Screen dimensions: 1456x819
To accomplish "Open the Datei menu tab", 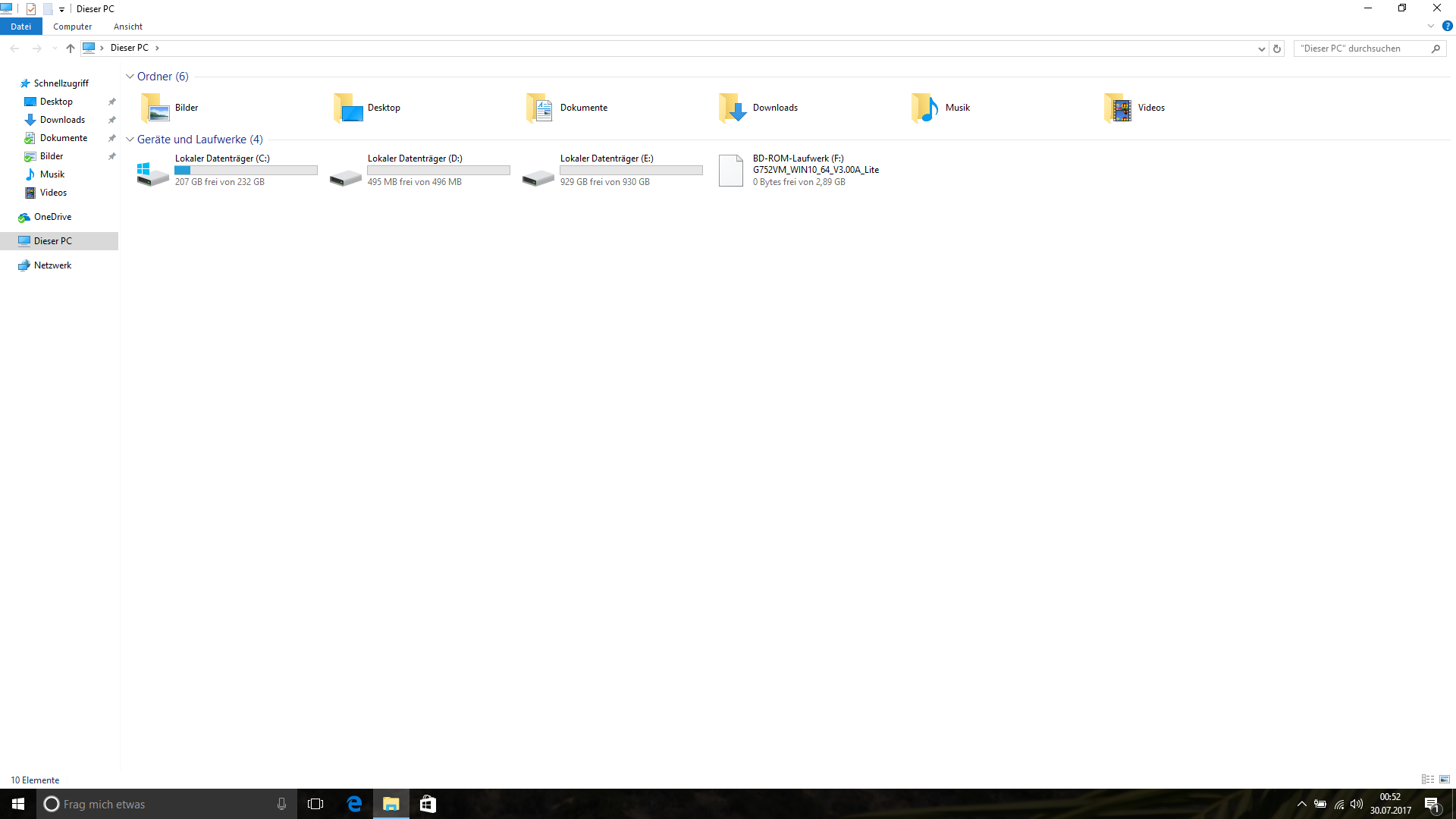I will point(21,27).
